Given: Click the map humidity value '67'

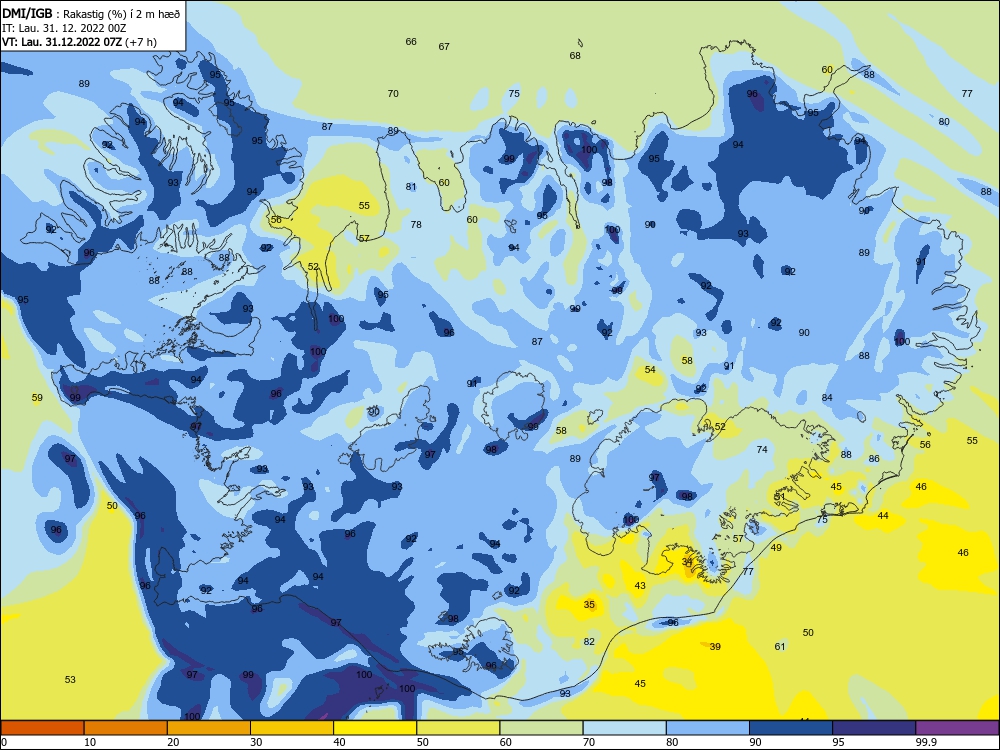Looking at the screenshot, I should tap(444, 47).
